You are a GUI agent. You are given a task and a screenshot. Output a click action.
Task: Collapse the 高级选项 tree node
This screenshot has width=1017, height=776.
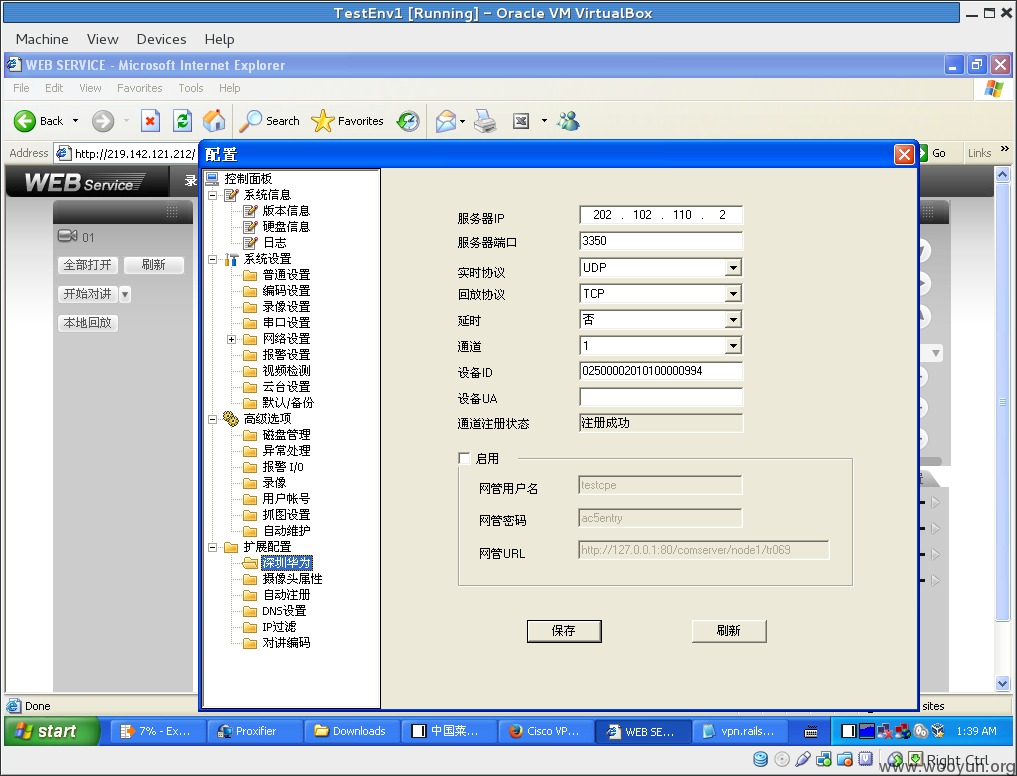pos(212,419)
